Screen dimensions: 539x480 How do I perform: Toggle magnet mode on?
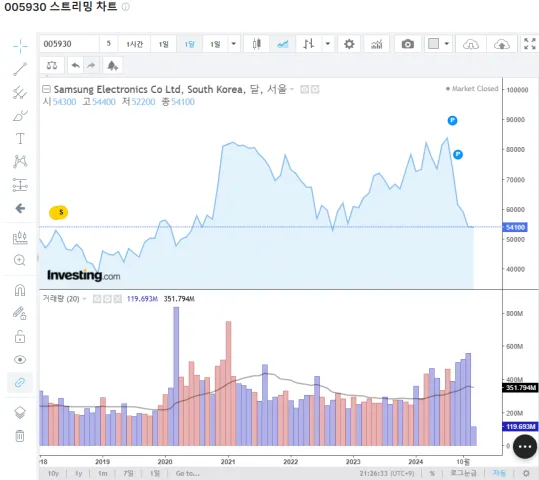click(20, 290)
